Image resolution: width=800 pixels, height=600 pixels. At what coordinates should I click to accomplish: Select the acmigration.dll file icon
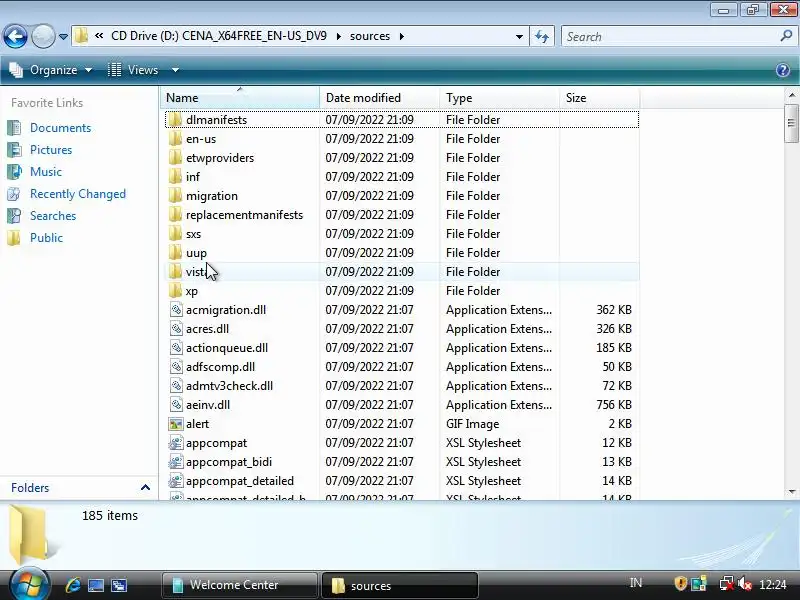coord(176,310)
